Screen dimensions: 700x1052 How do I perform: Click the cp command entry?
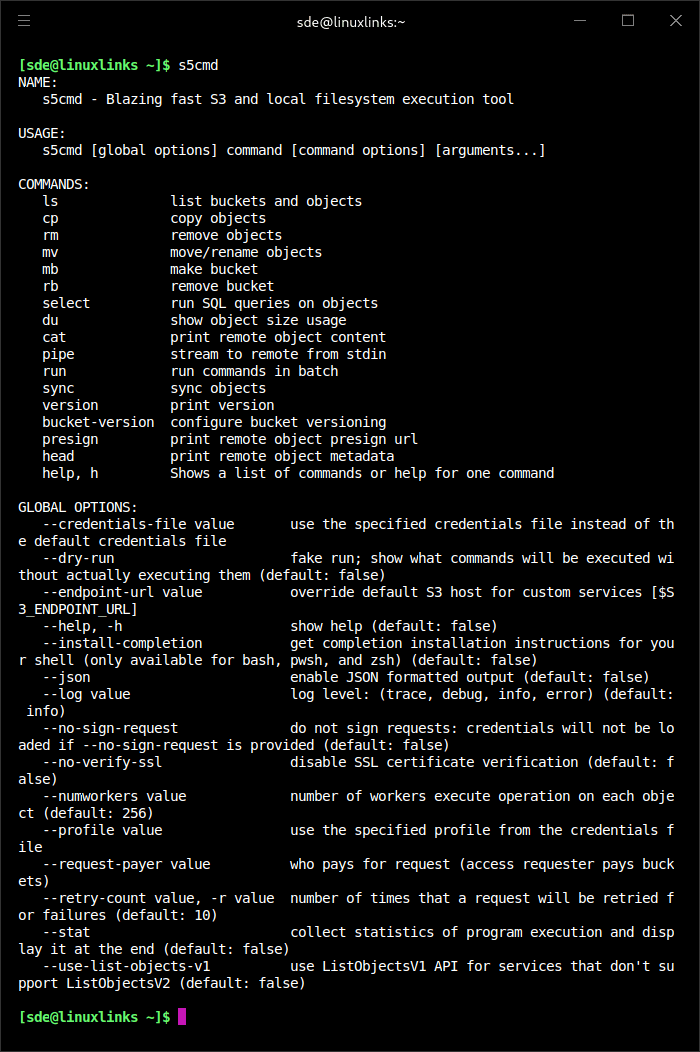pos(50,218)
